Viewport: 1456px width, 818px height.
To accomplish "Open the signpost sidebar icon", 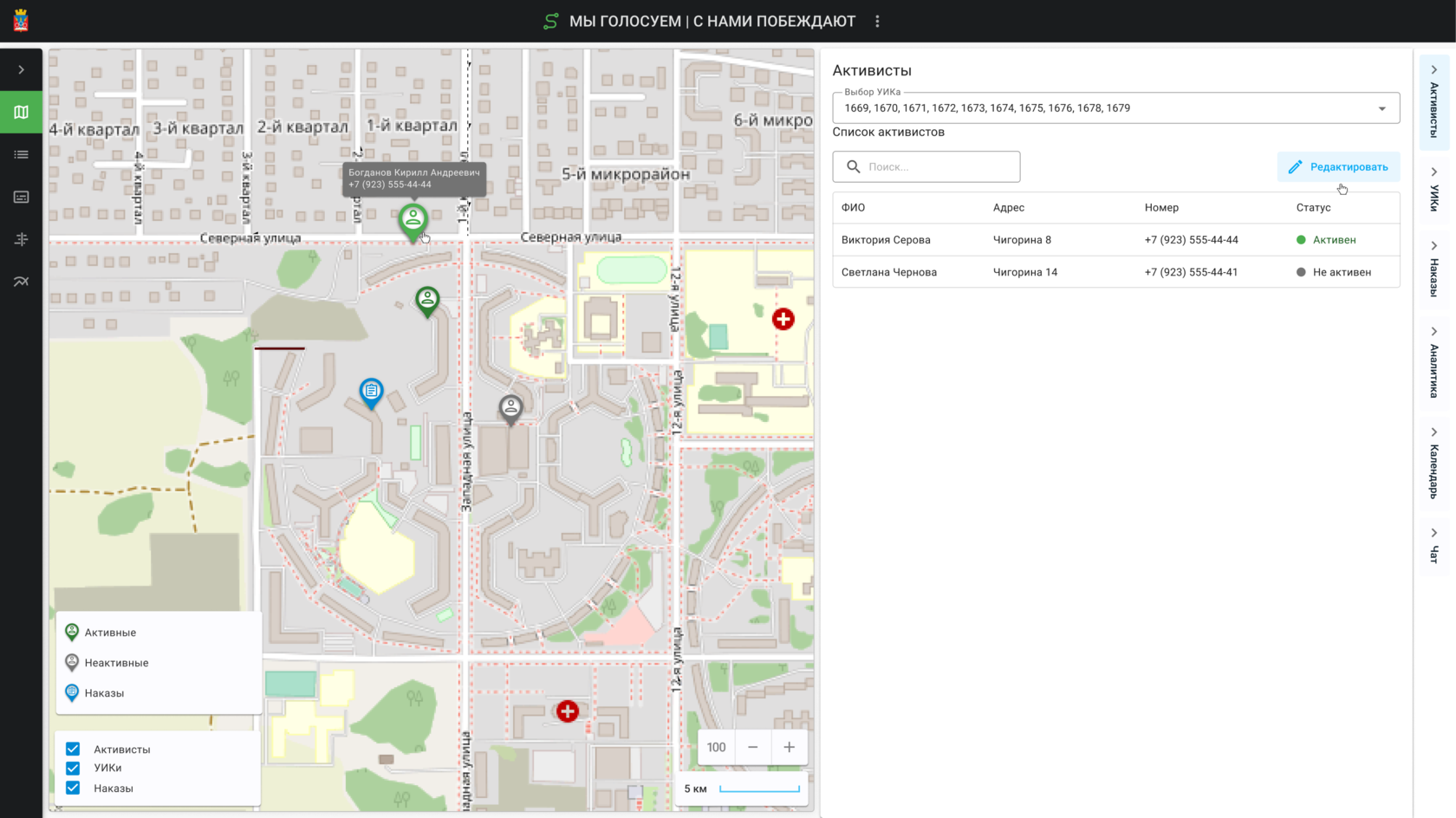I will (x=21, y=239).
